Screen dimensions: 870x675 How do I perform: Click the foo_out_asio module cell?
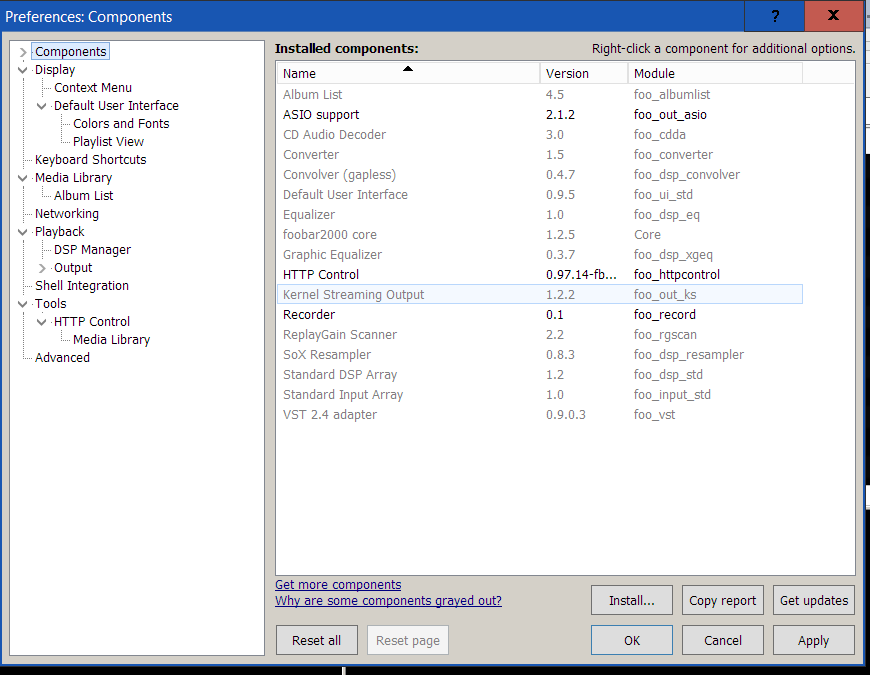coord(670,115)
